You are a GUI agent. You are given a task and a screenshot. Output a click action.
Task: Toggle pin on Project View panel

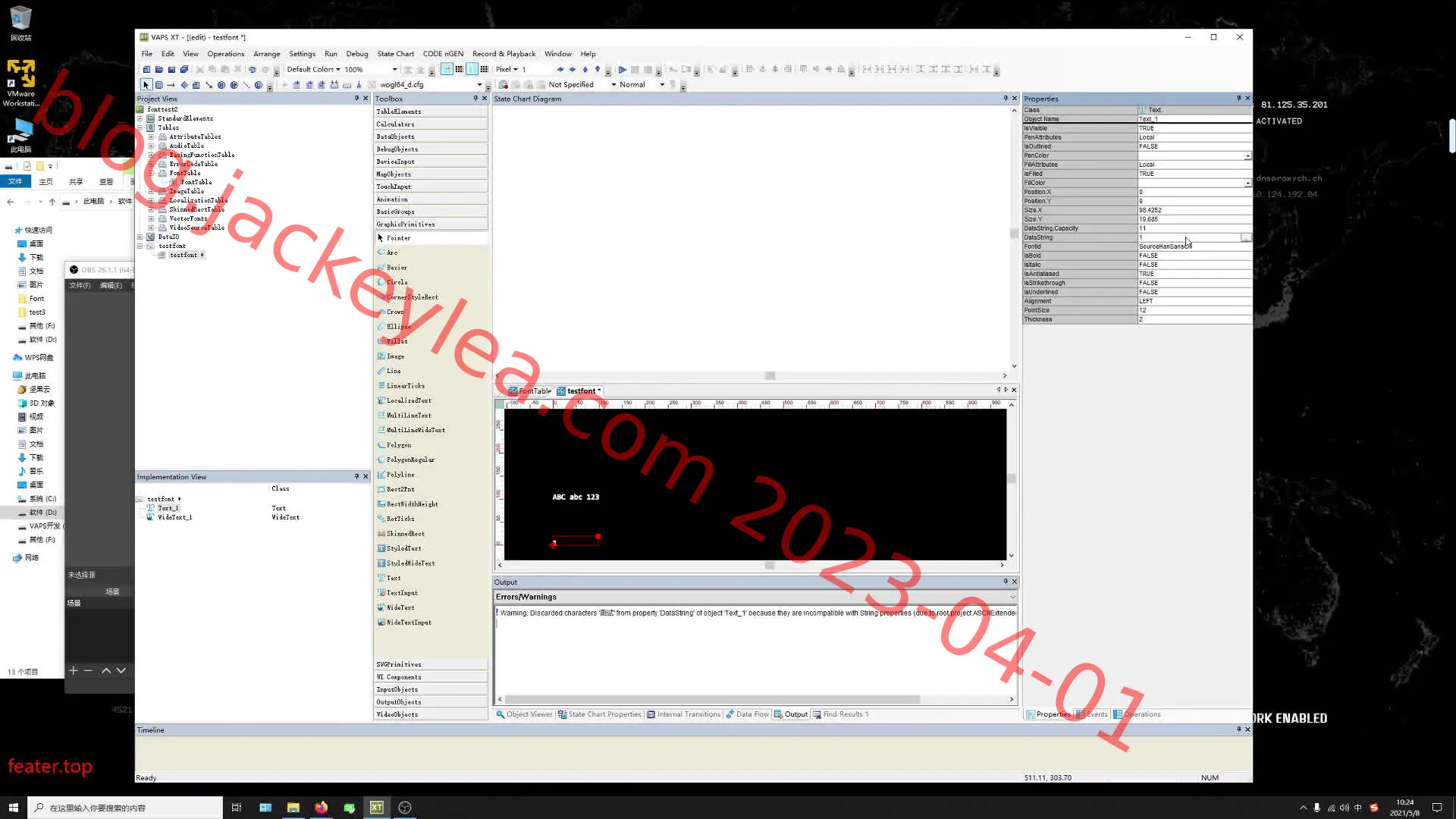pyautogui.click(x=356, y=99)
